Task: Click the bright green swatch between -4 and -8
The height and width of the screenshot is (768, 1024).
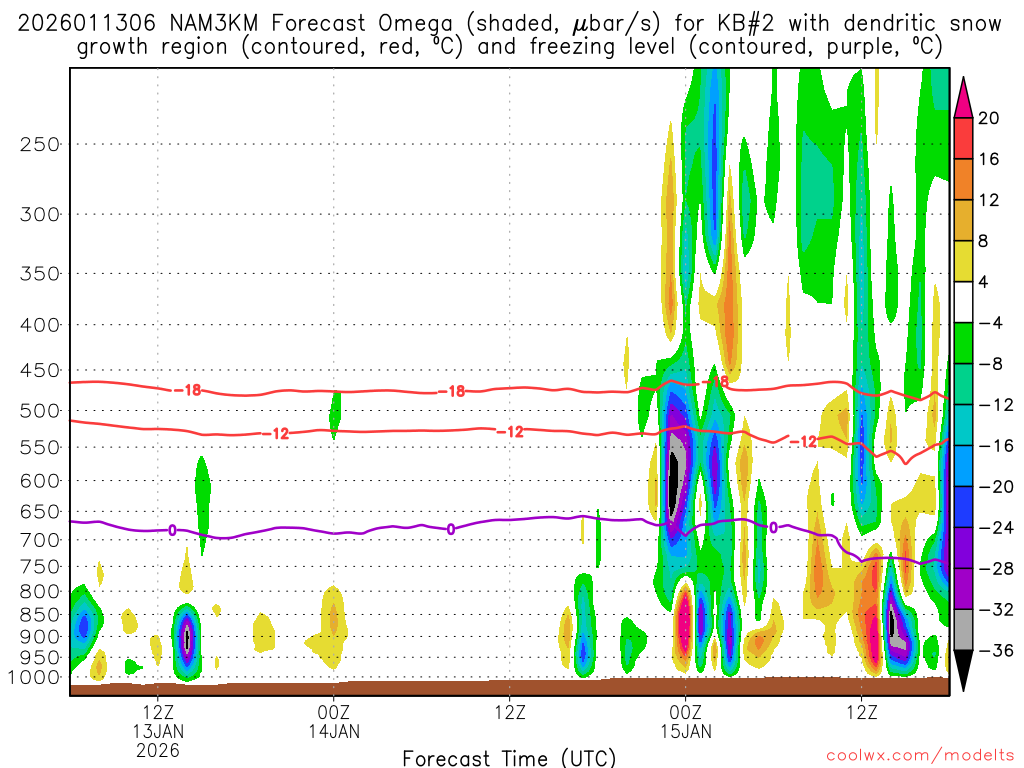Action: coord(963,343)
